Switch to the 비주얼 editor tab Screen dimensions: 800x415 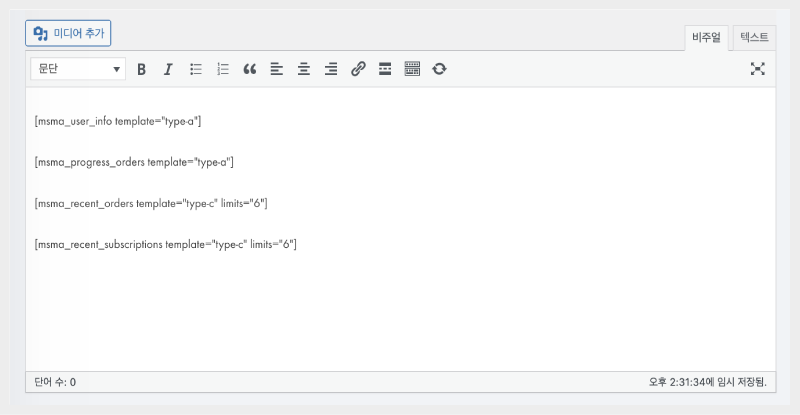(707, 37)
